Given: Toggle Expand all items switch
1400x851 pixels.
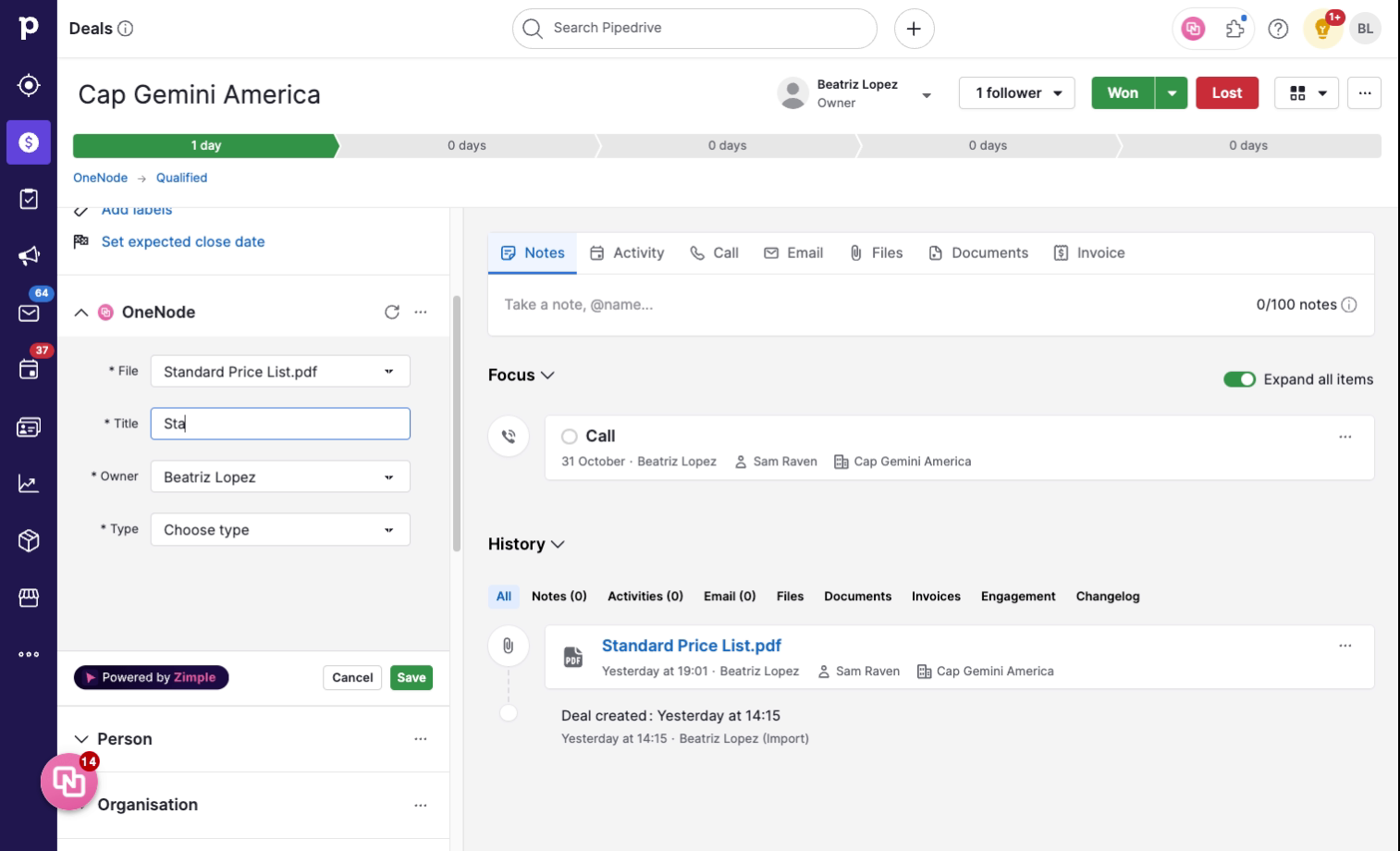Looking at the screenshot, I should point(1239,379).
